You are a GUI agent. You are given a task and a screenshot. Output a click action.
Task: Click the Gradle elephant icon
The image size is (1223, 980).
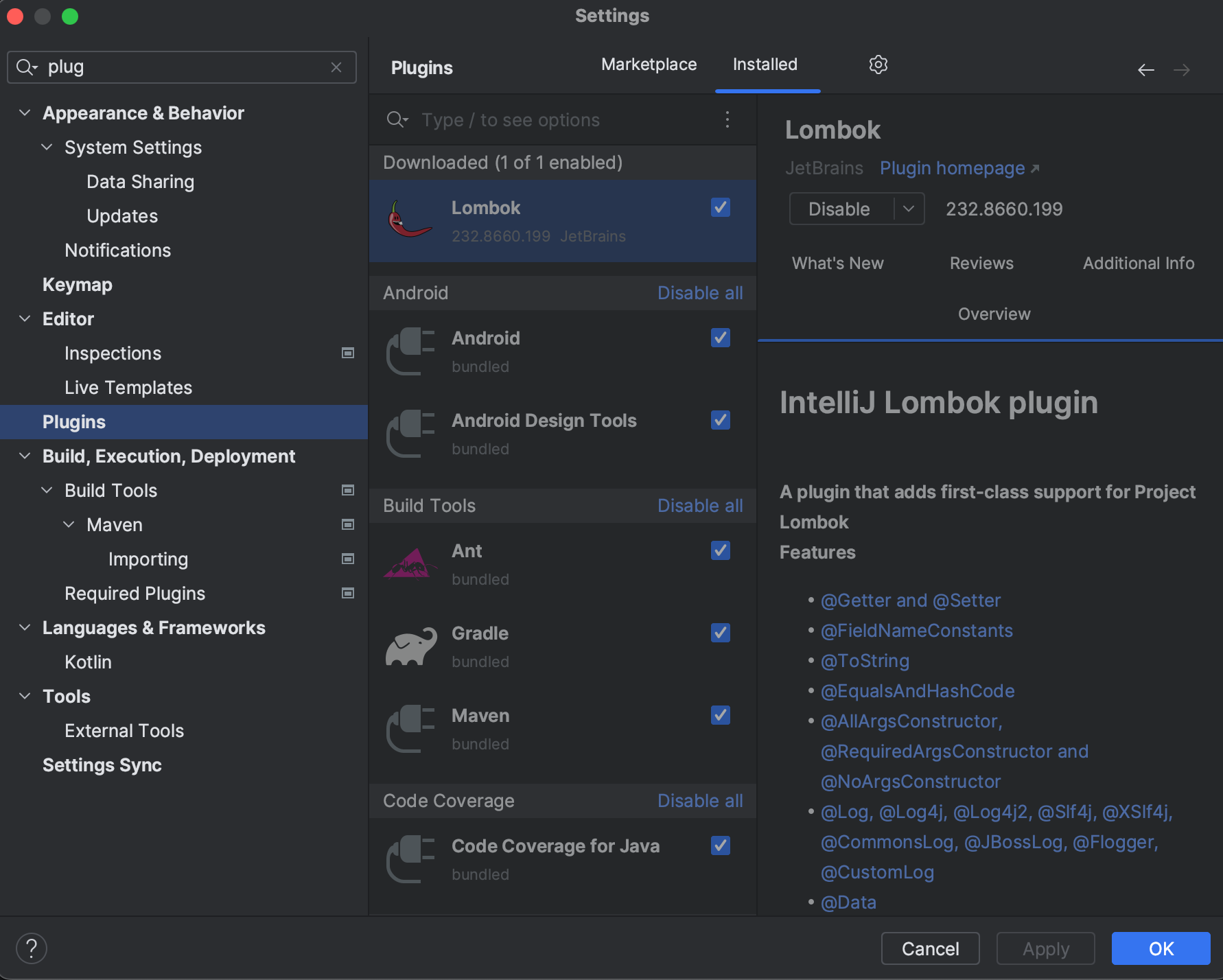coord(410,646)
